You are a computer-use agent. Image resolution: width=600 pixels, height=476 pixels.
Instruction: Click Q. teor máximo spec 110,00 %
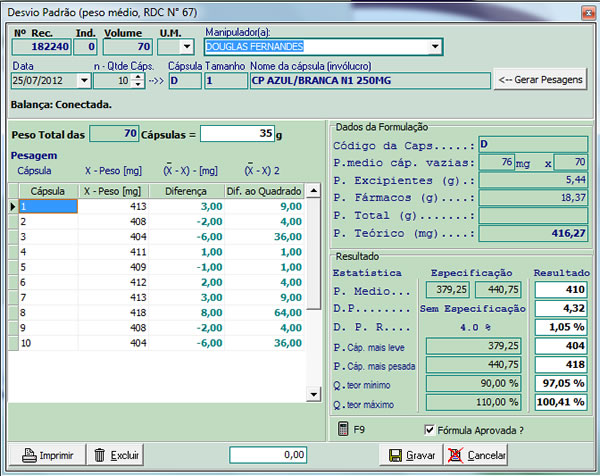click(x=473, y=402)
